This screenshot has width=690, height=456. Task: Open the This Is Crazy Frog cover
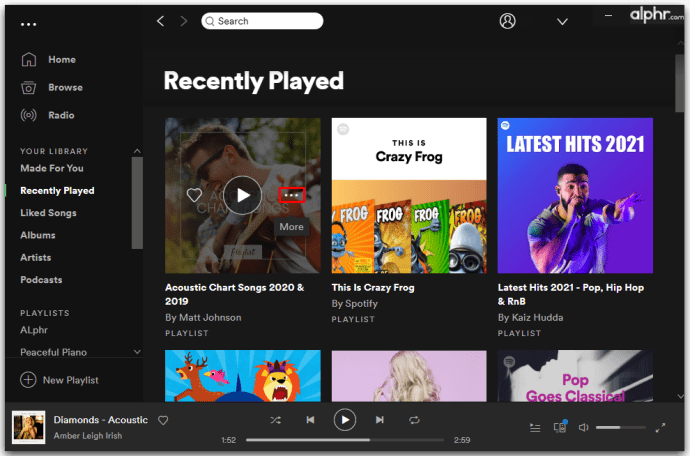click(409, 195)
